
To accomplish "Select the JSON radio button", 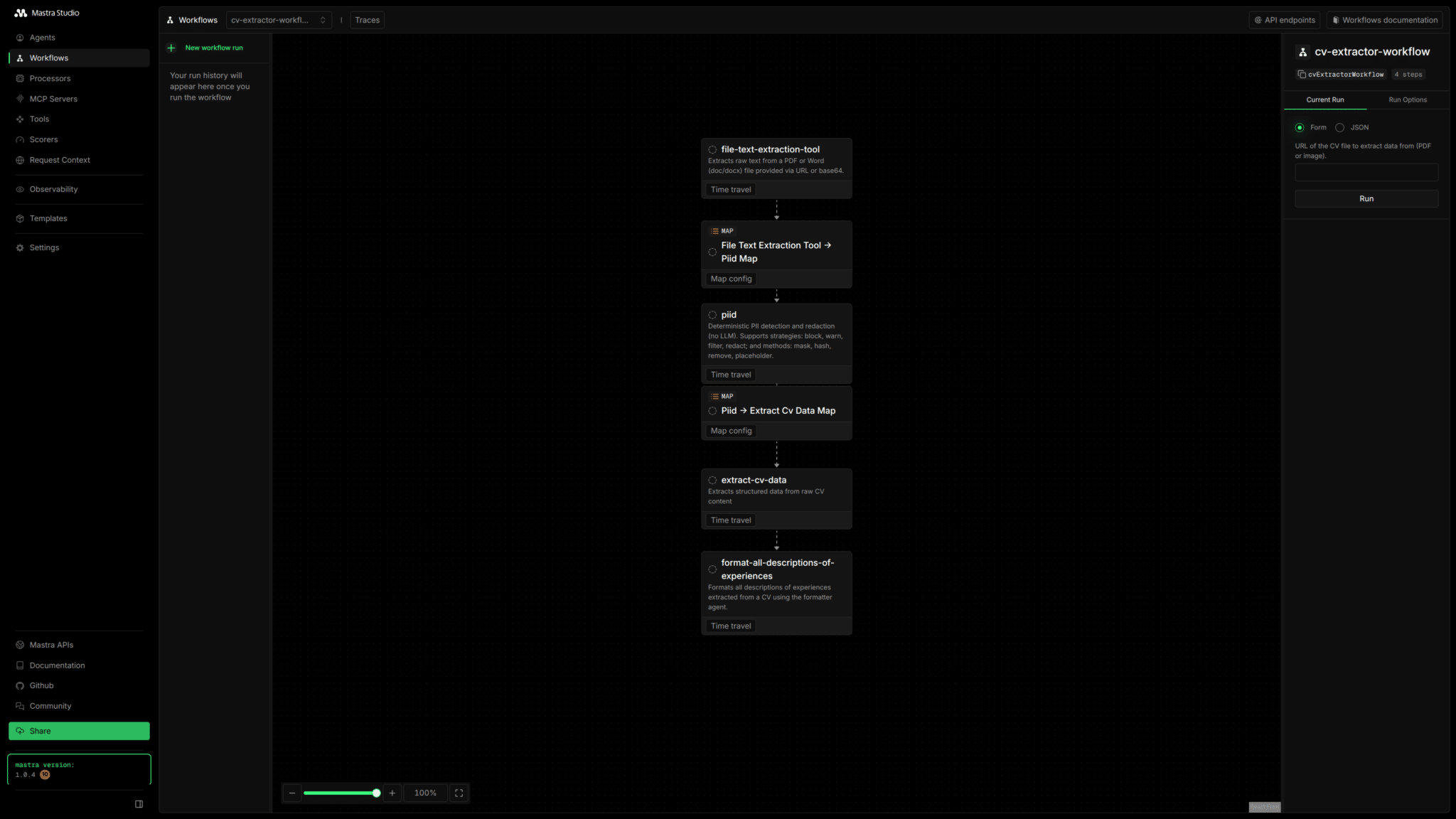I will [1339, 127].
